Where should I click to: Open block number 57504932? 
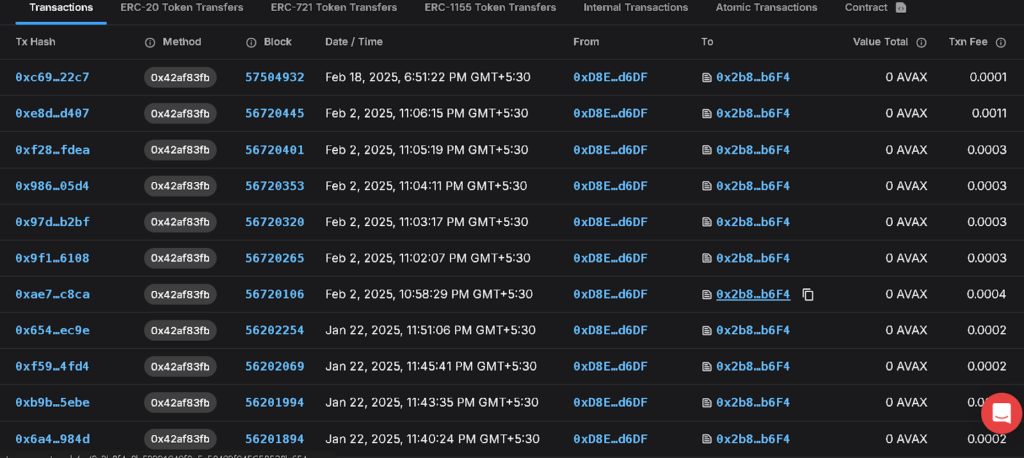click(274, 77)
